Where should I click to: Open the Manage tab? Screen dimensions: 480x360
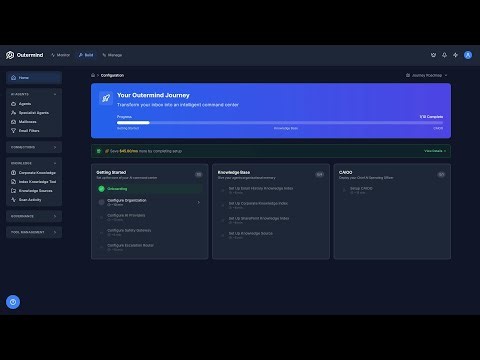pos(112,55)
